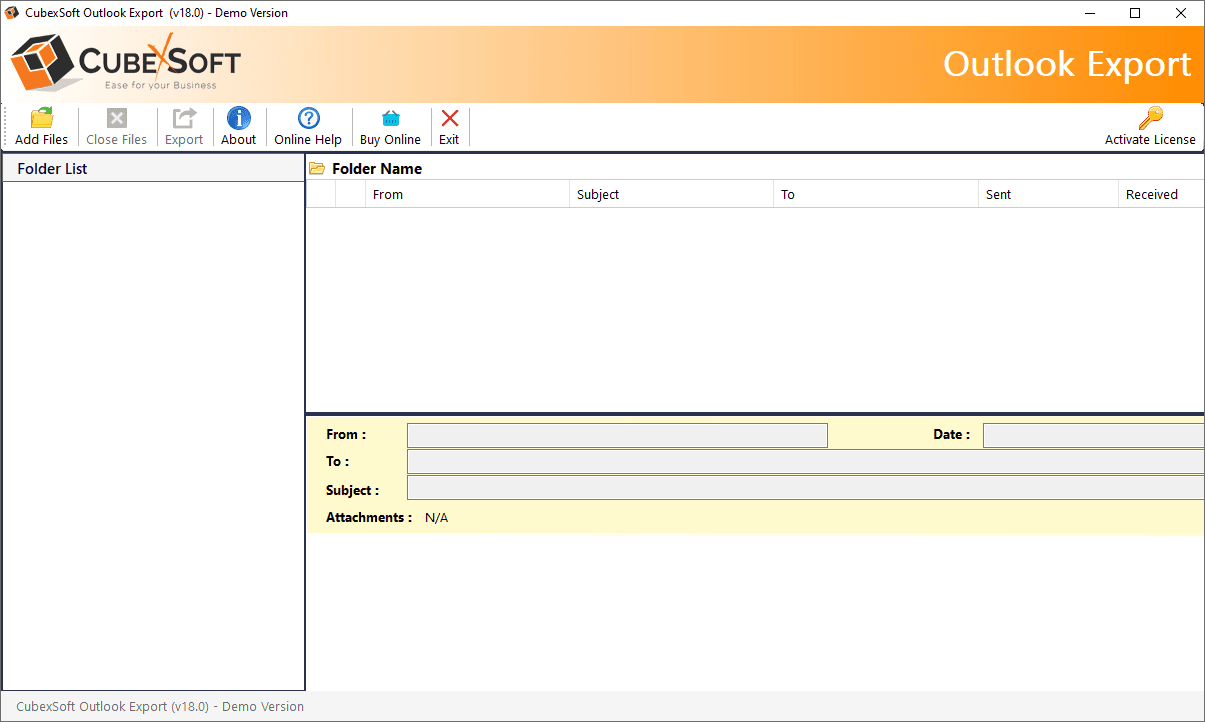1205x722 pixels.
Task: Click the Buy Online basket icon
Action: pyautogui.click(x=391, y=118)
